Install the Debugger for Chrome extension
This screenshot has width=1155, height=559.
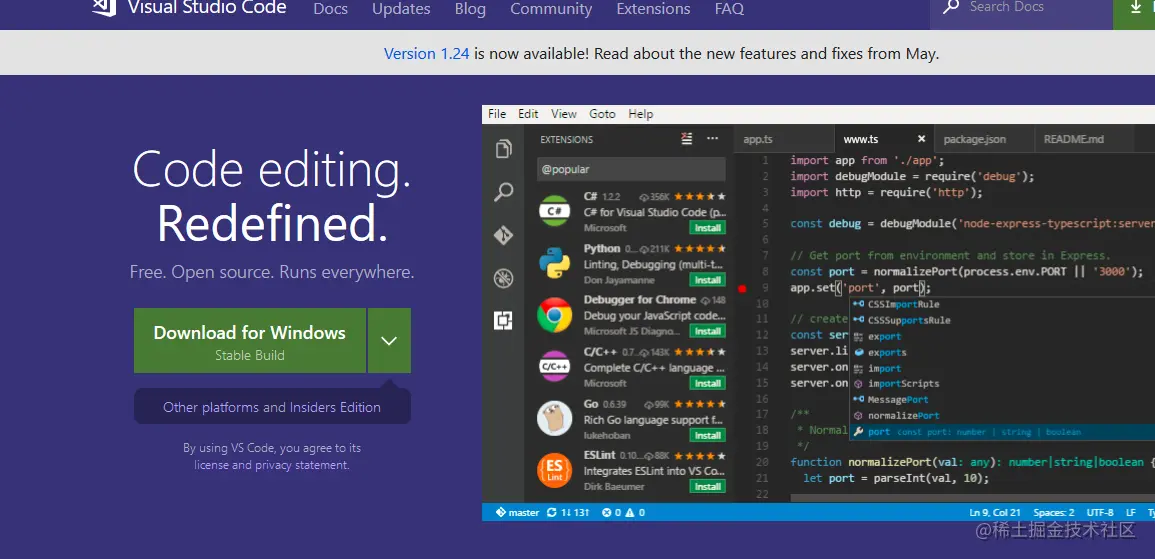pyautogui.click(x=708, y=331)
